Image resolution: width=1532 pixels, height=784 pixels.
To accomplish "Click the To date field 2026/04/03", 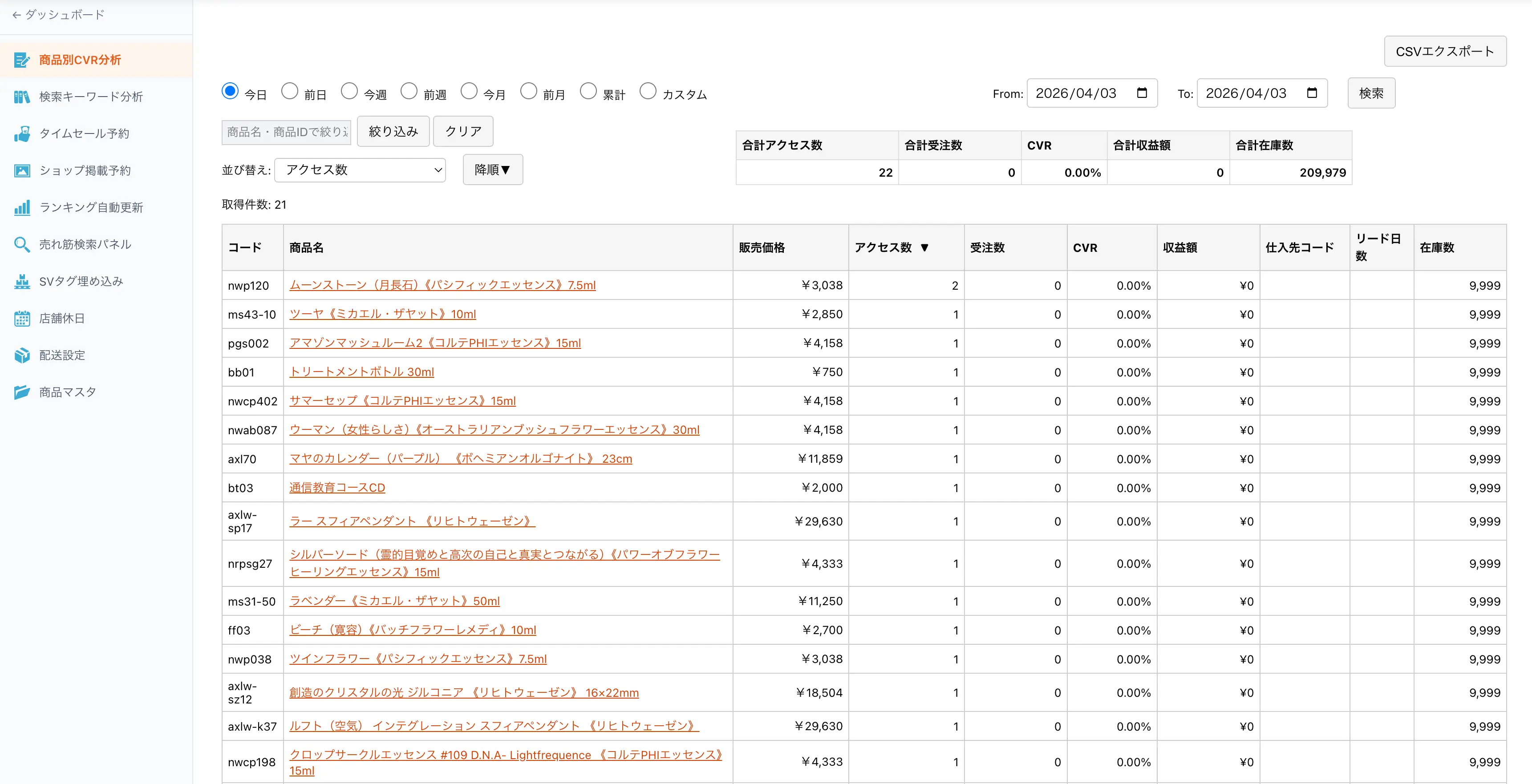I will pyautogui.click(x=1262, y=93).
